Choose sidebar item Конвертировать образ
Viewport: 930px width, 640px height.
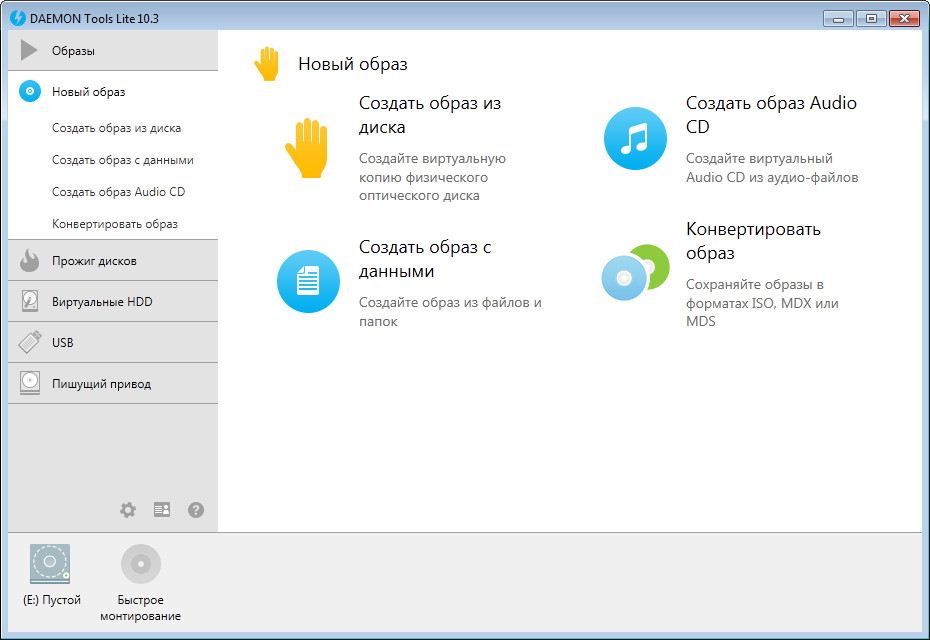click(115, 224)
